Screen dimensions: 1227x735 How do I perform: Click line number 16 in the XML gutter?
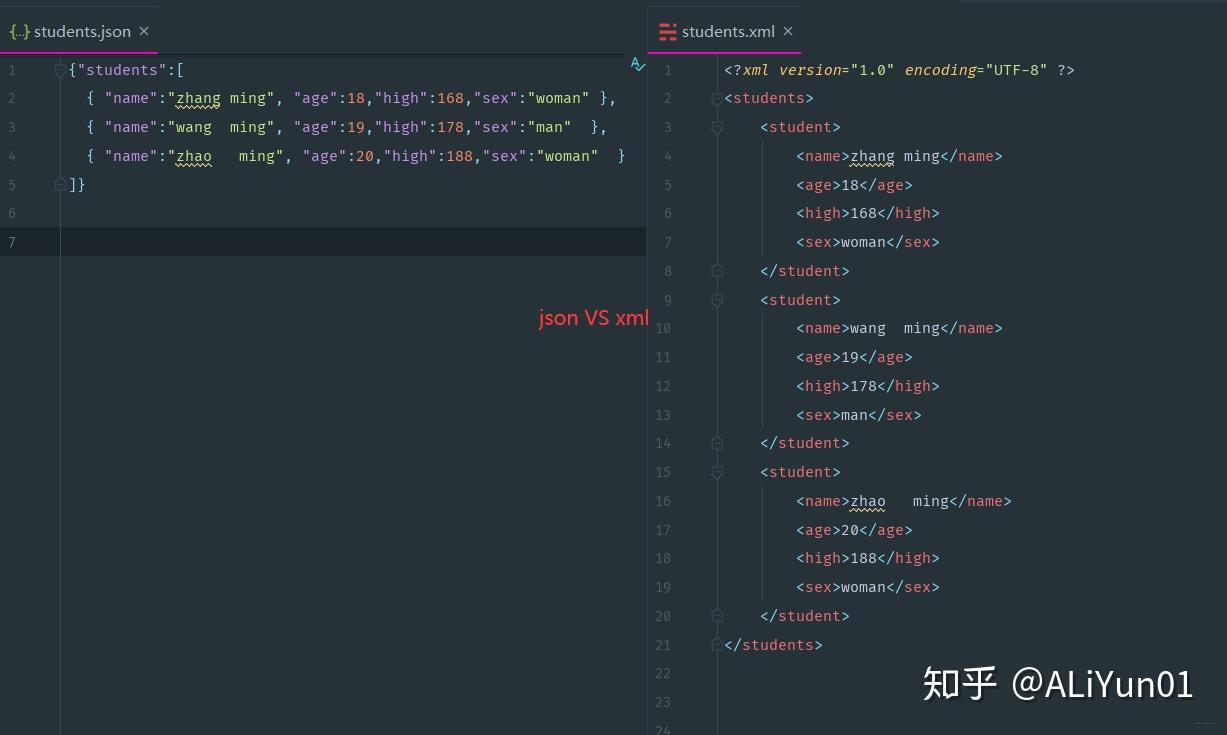(x=663, y=501)
